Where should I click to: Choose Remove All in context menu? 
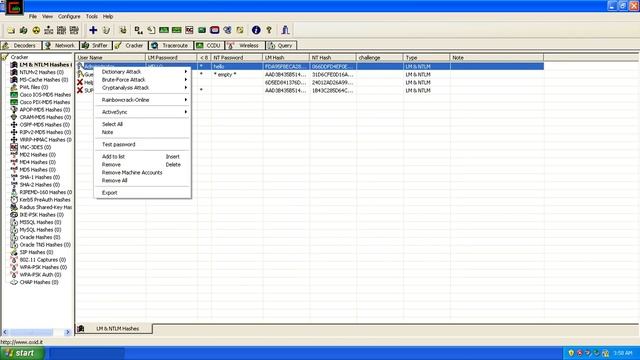143,180
